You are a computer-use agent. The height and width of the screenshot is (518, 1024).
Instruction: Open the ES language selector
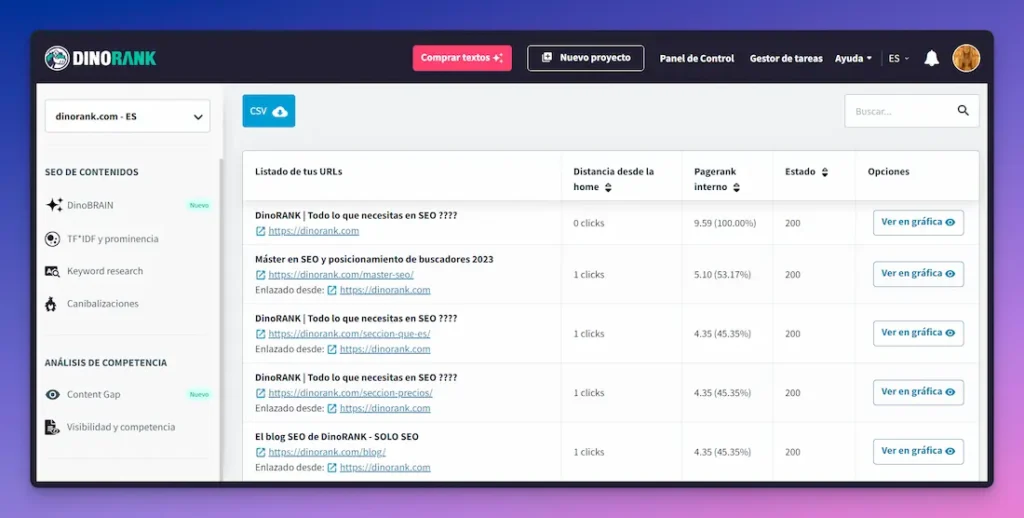[899, 59]
